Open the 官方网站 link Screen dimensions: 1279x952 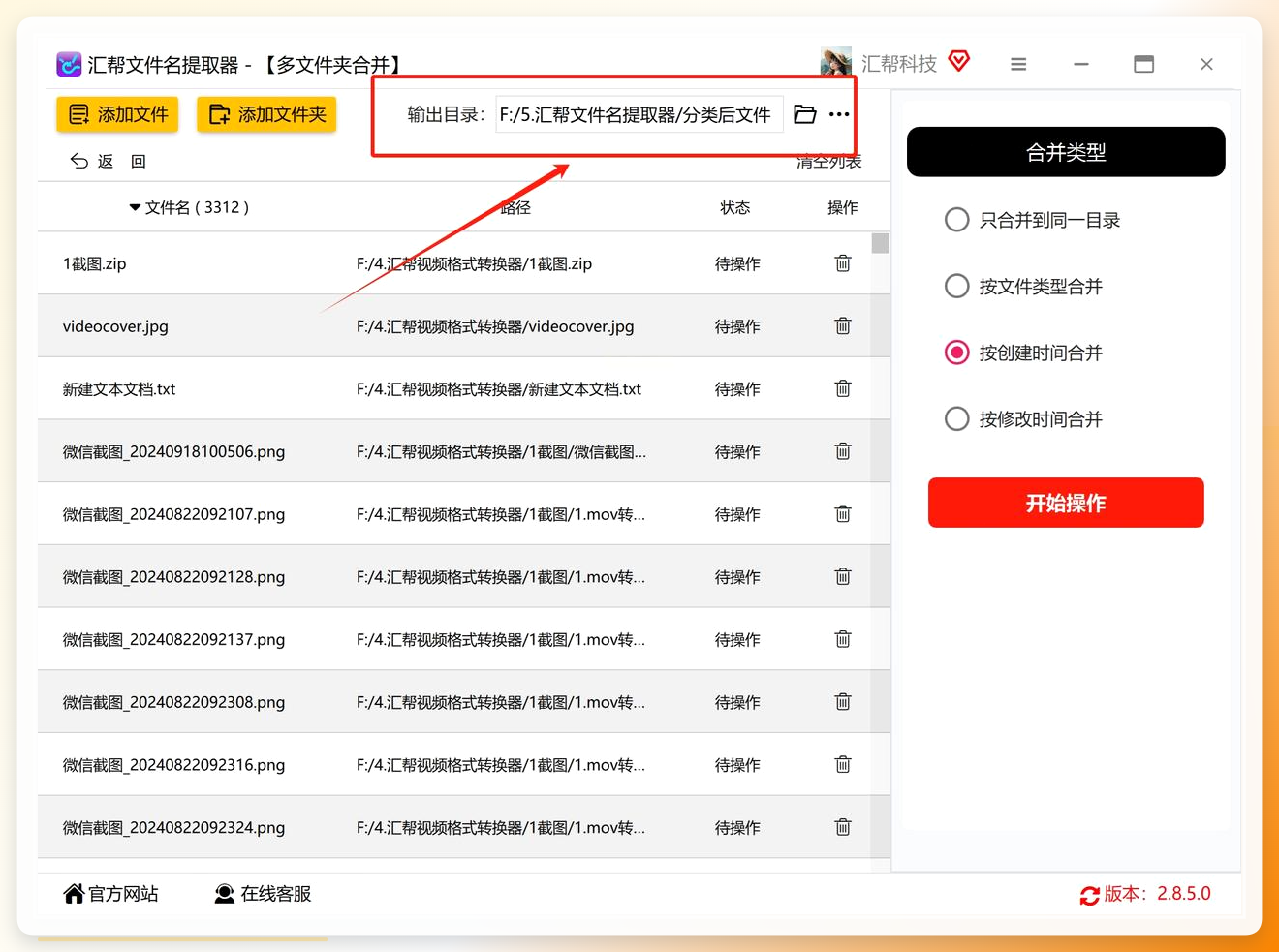[110, 894]
